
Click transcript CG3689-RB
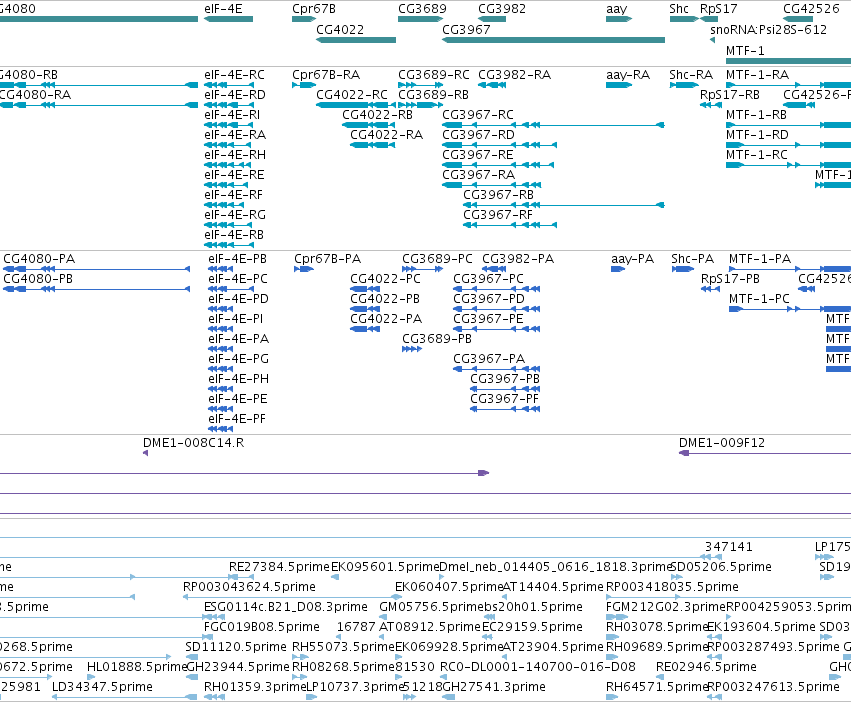click(420, 105)
